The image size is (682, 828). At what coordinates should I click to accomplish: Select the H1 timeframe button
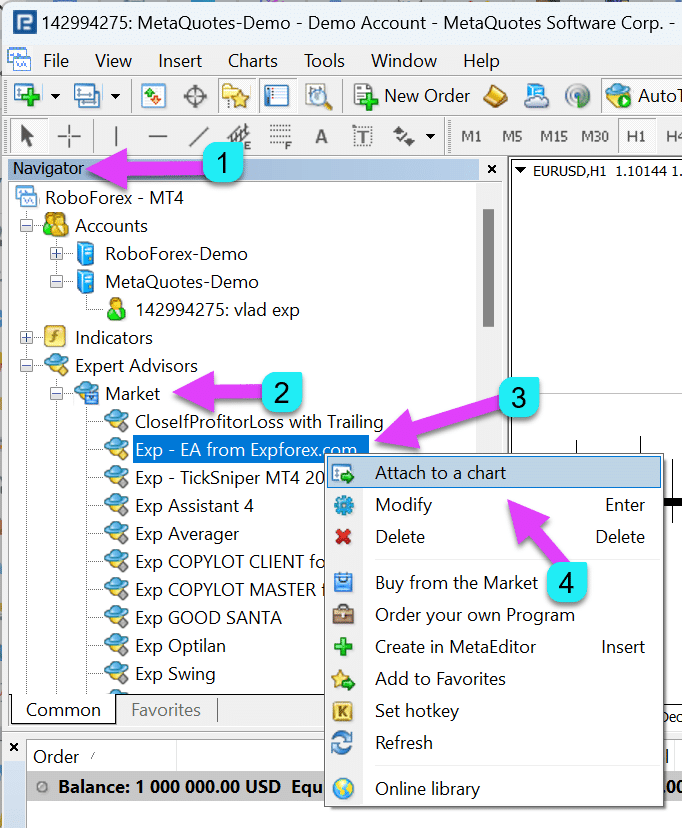(x=635, y=136)
